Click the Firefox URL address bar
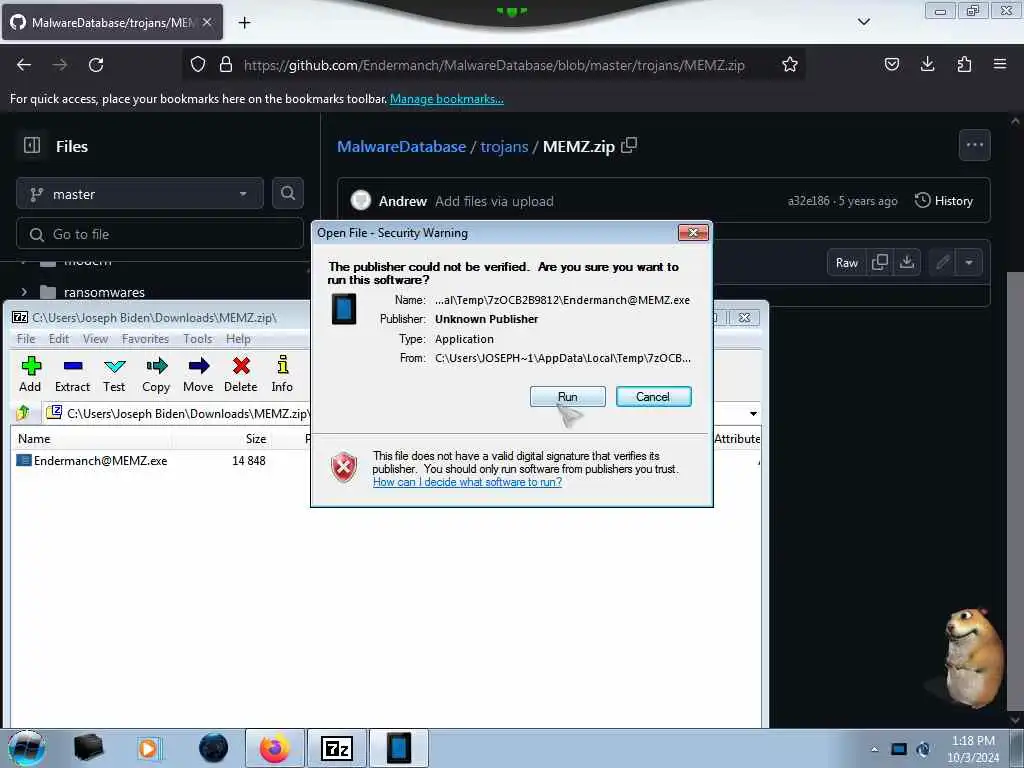1024x768 pixels. [494, 65]
